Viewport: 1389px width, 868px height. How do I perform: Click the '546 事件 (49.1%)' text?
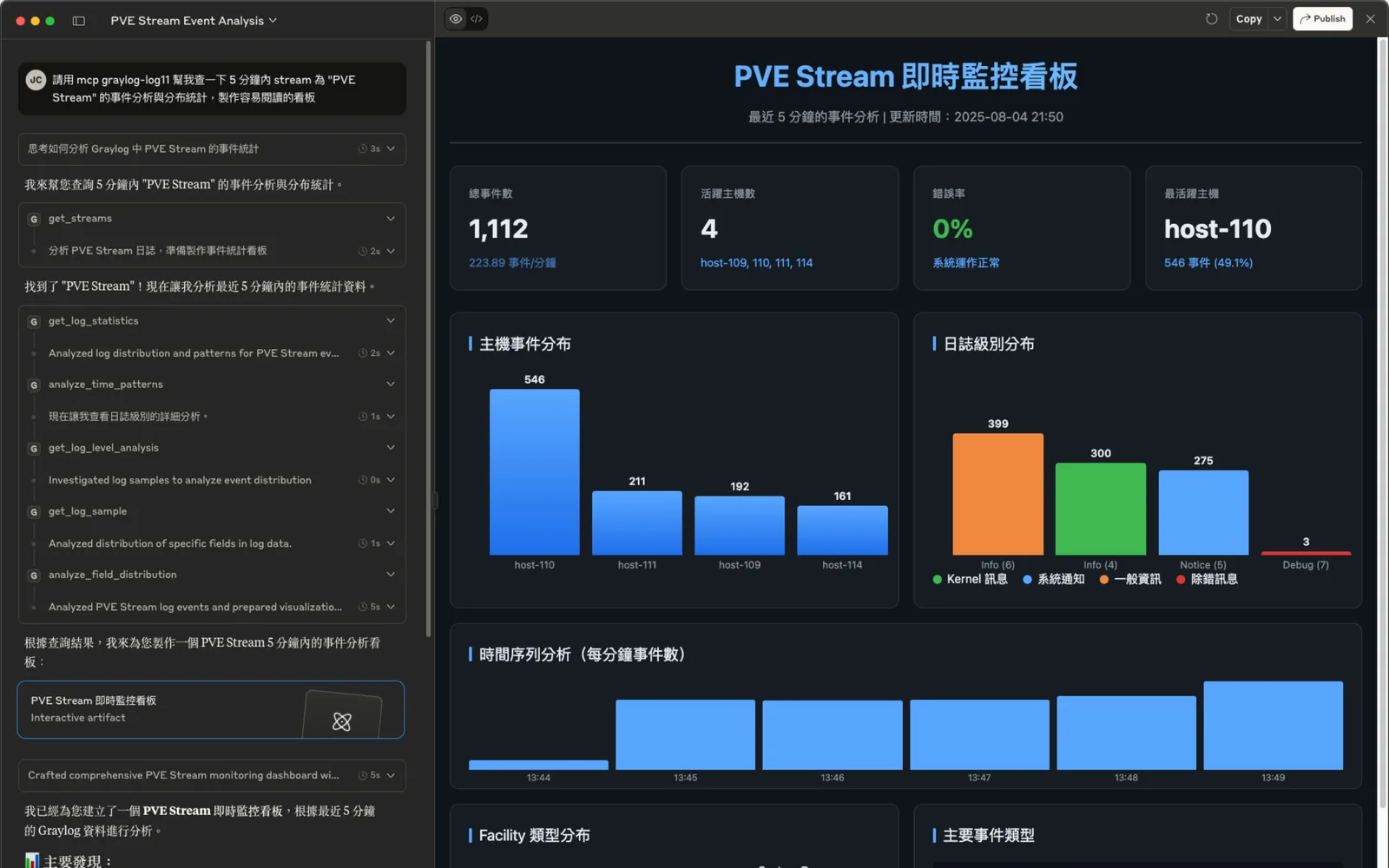[x=1208, y=263]
